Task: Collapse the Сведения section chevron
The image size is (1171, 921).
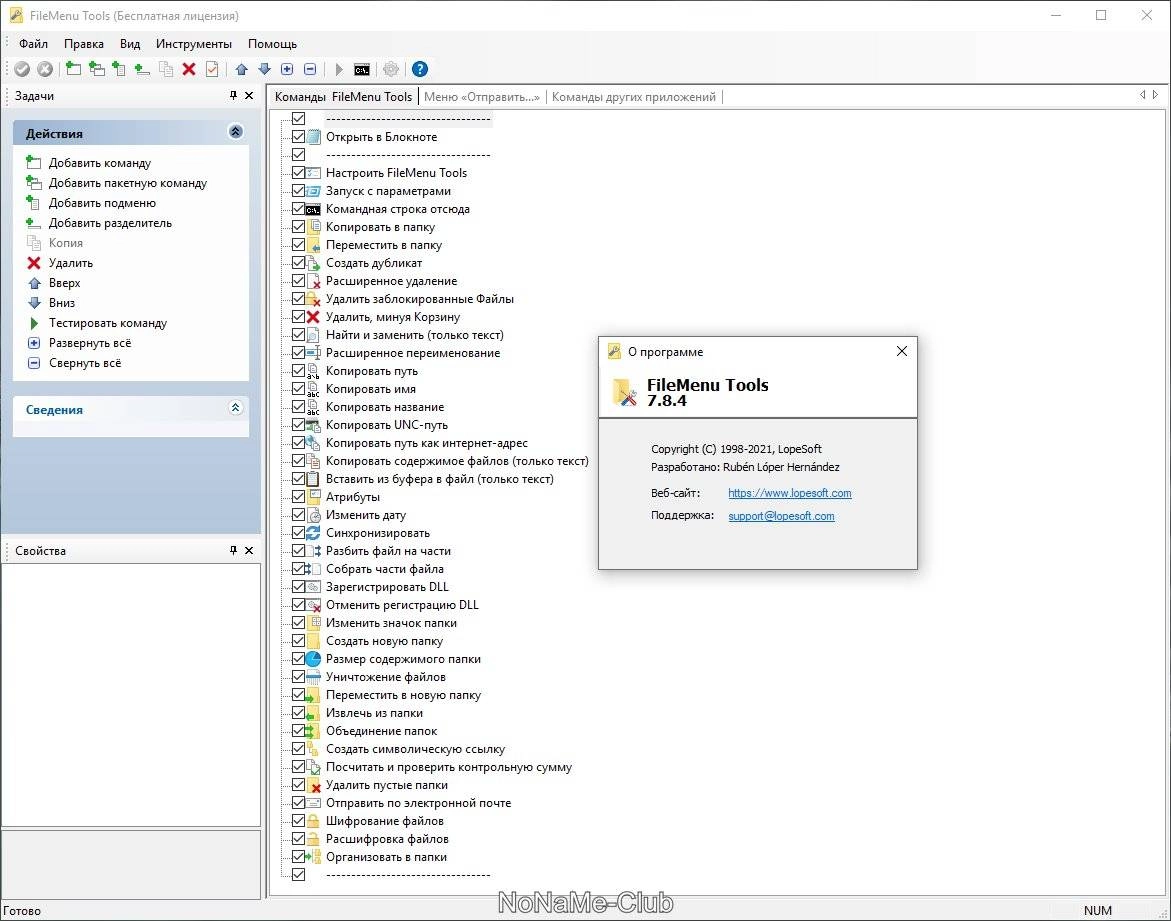Action: coord(235,408)
